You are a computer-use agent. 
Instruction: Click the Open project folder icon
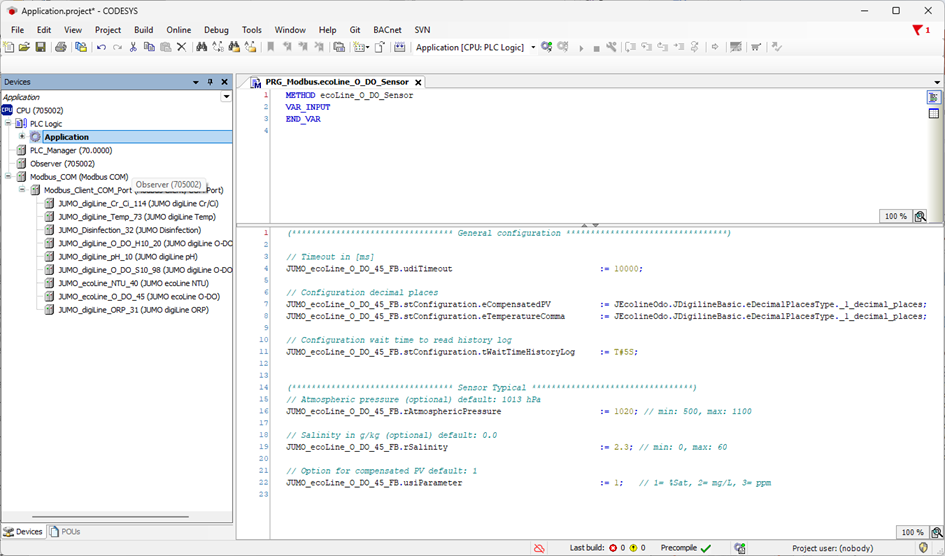coord(25,47)
